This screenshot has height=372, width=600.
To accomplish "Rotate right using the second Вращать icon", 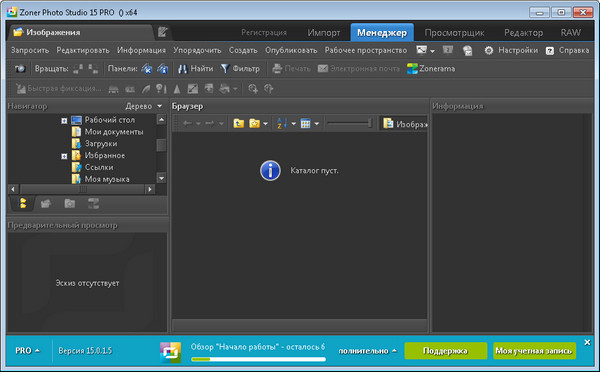I will pos(93,69).
